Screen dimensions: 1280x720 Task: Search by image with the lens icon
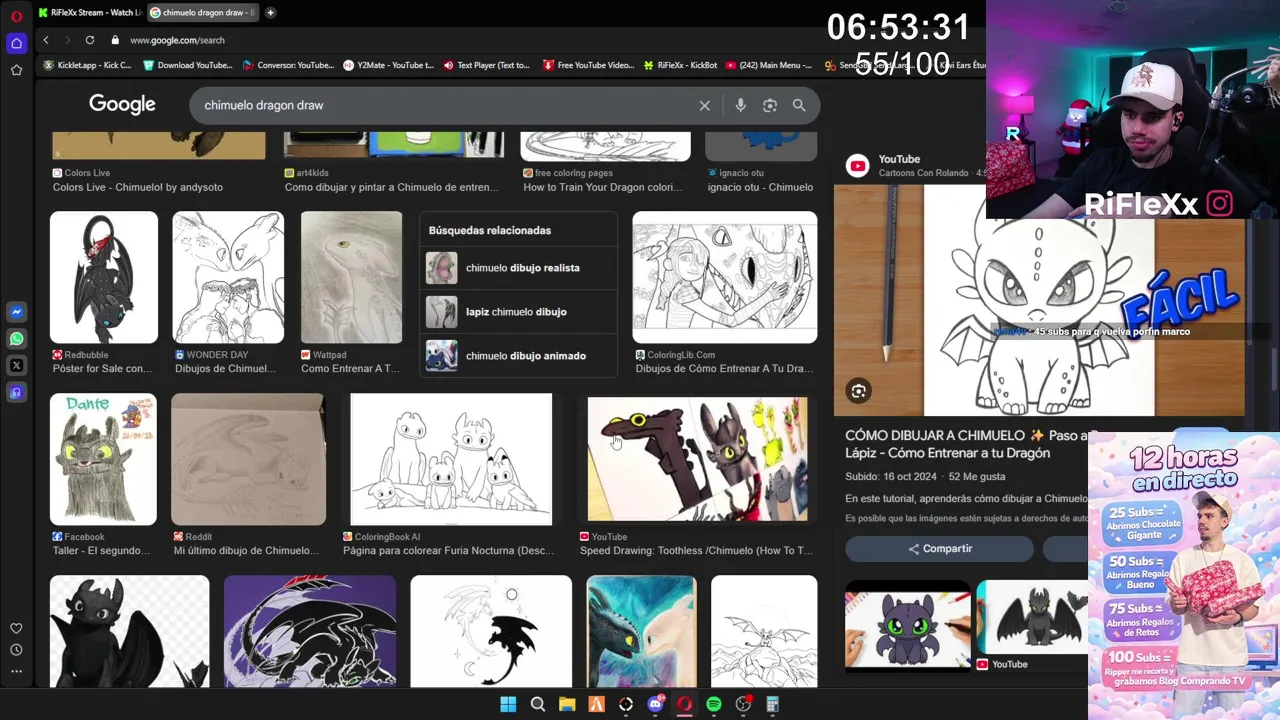(770, 105)
